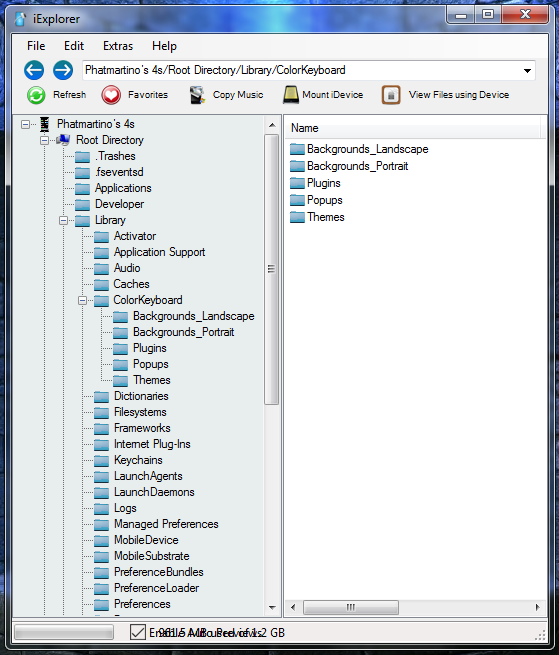This screenshot has height=655, width=559.
Task: Click the file list scroll left arrow
Action: pyautogui.click(x=293, y=607)
